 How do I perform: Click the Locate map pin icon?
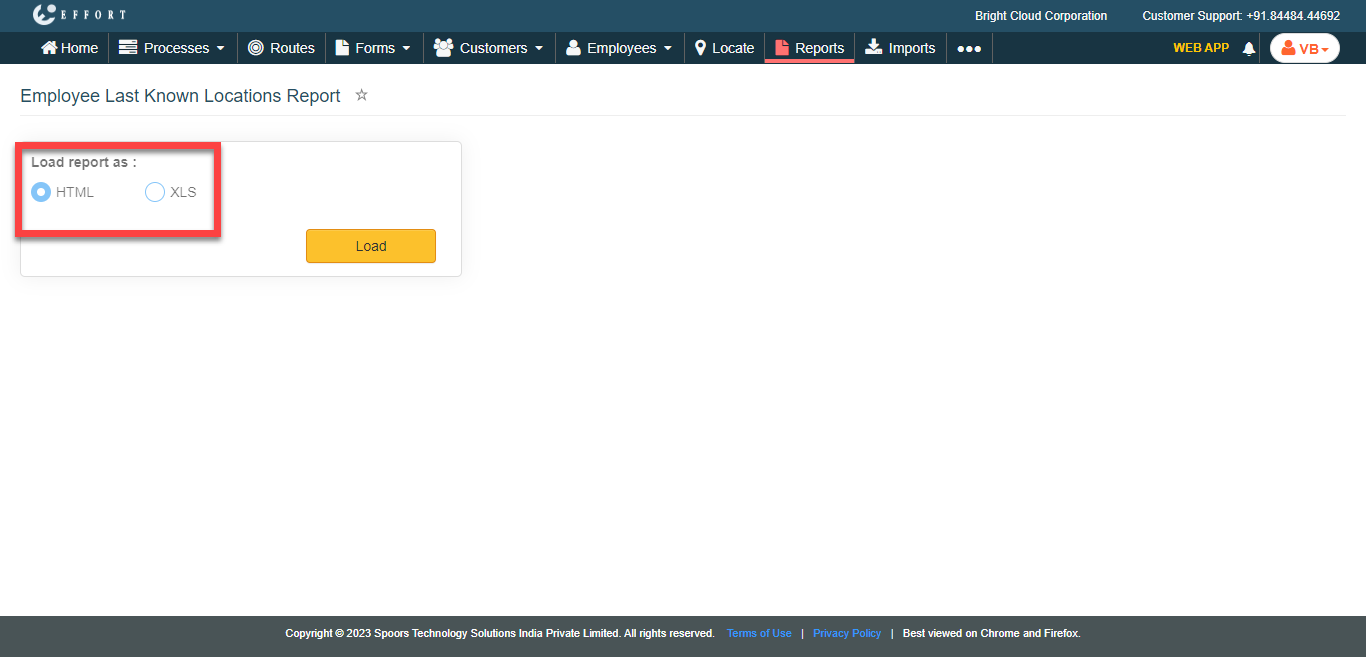coord(701,48)
